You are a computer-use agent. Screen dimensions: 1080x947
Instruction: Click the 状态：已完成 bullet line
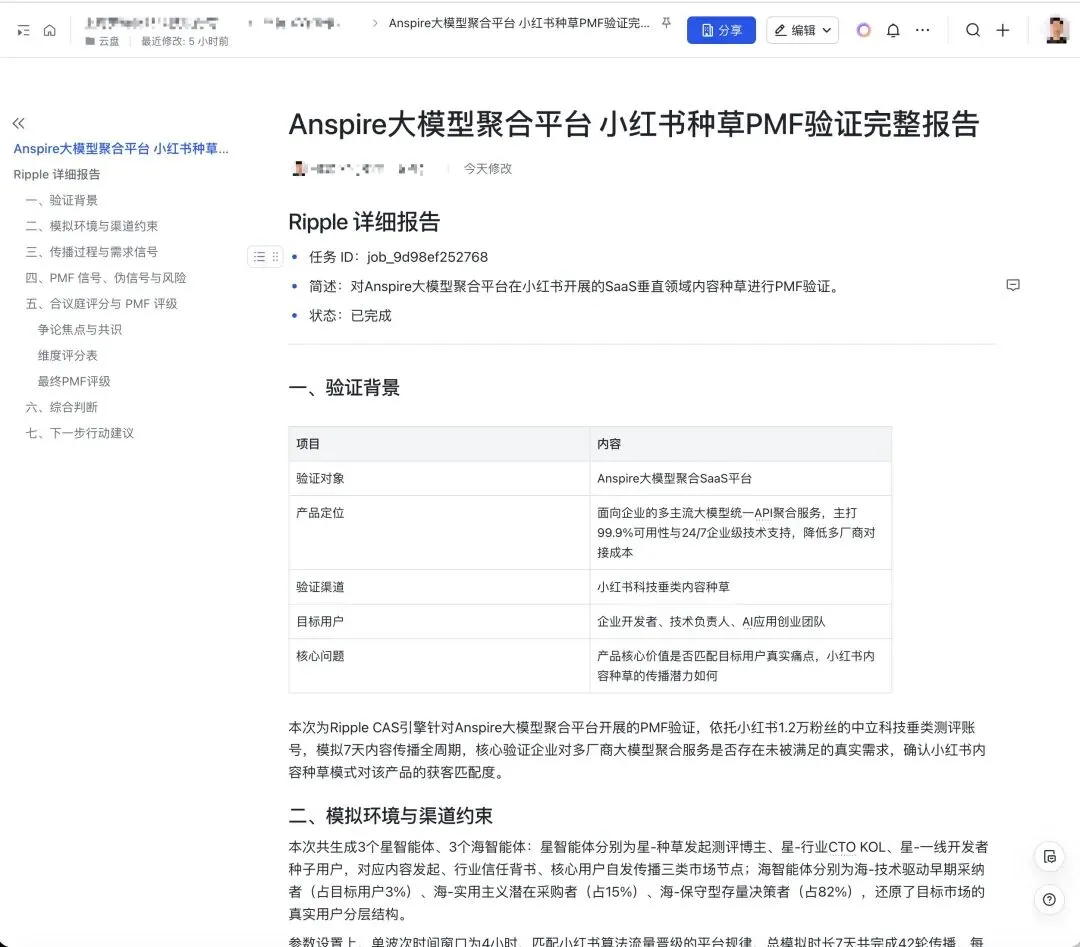click(x=350, y=315)
